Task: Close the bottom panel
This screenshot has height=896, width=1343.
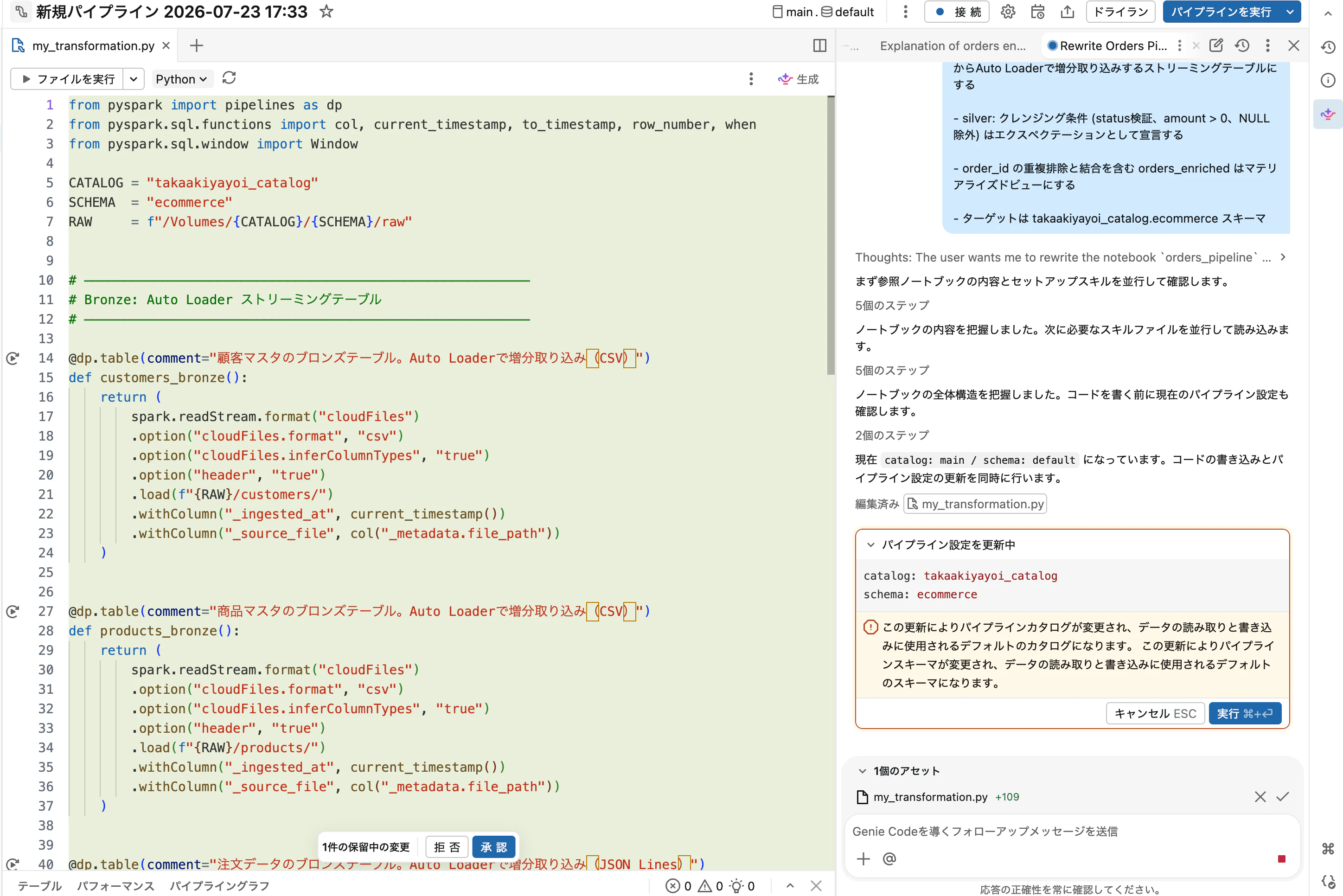Action: coord(816,886)
